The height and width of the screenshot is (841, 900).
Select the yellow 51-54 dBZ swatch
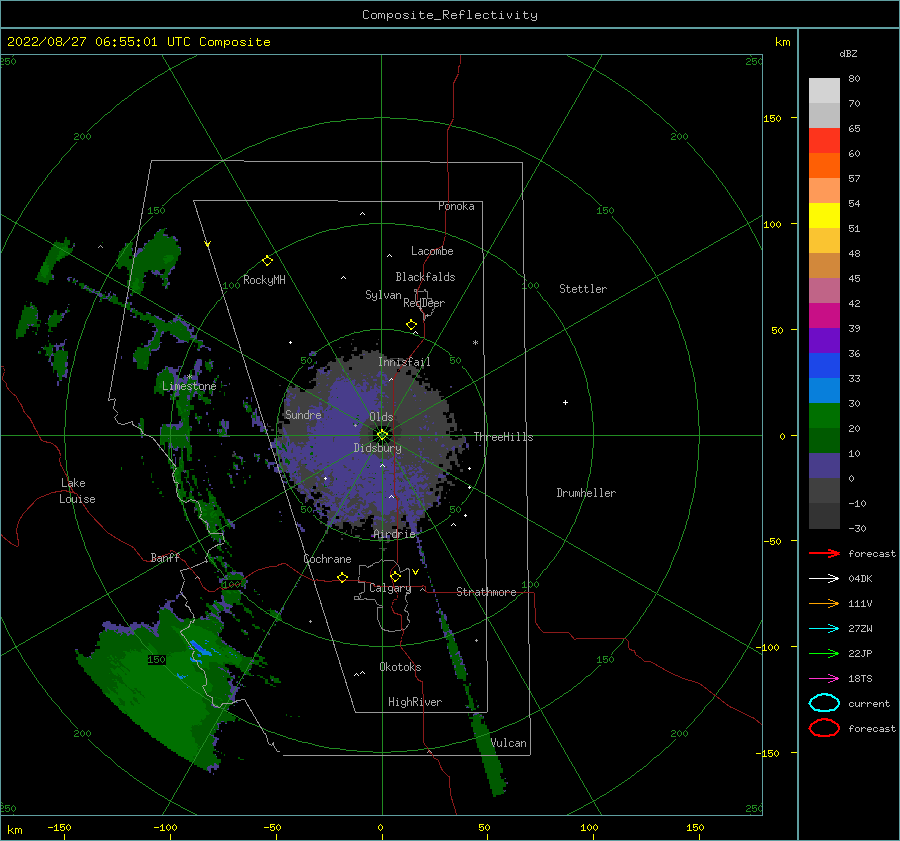coord(824,215)
